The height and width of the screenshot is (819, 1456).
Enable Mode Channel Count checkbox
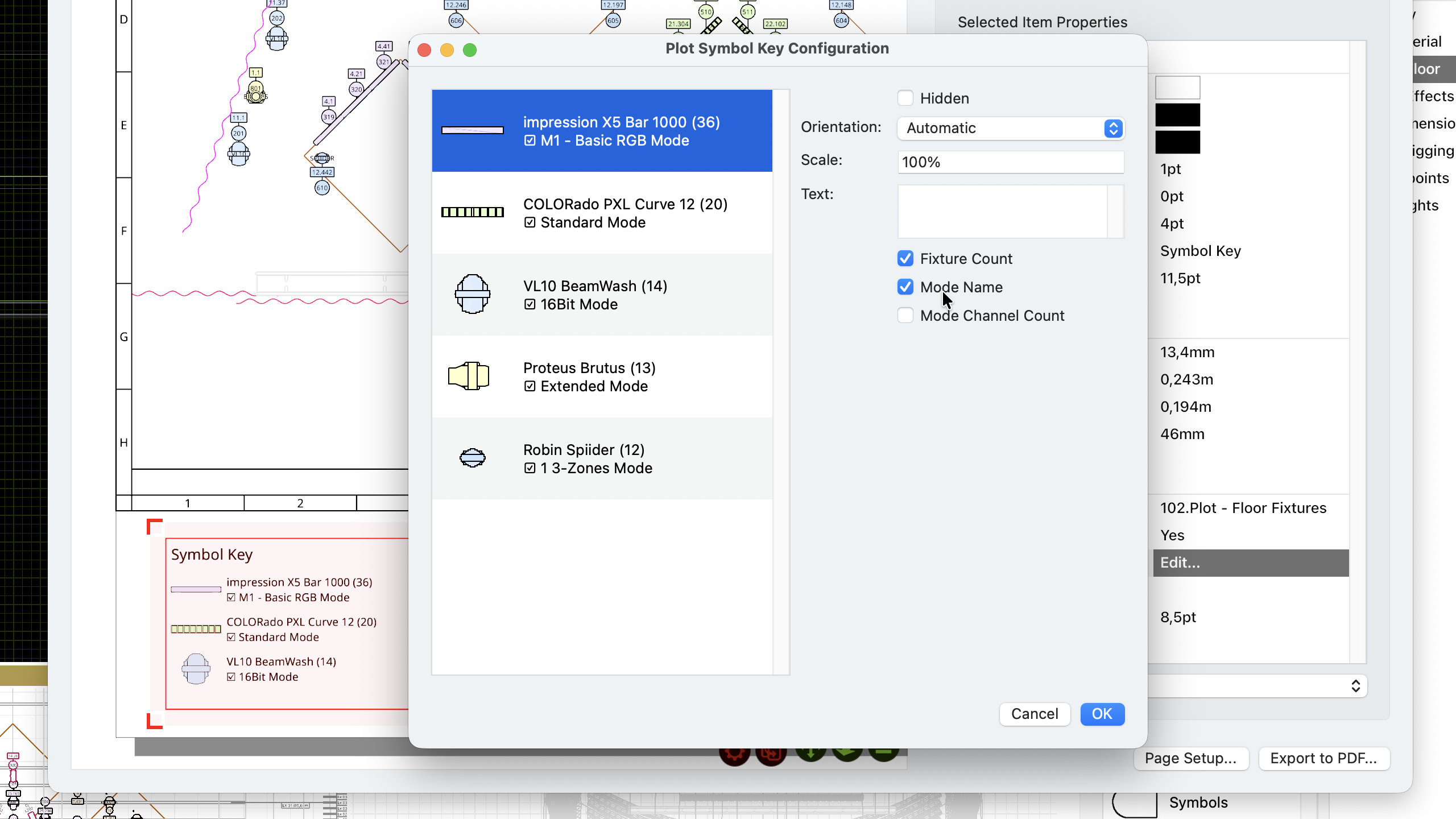(x=905, y=316)
